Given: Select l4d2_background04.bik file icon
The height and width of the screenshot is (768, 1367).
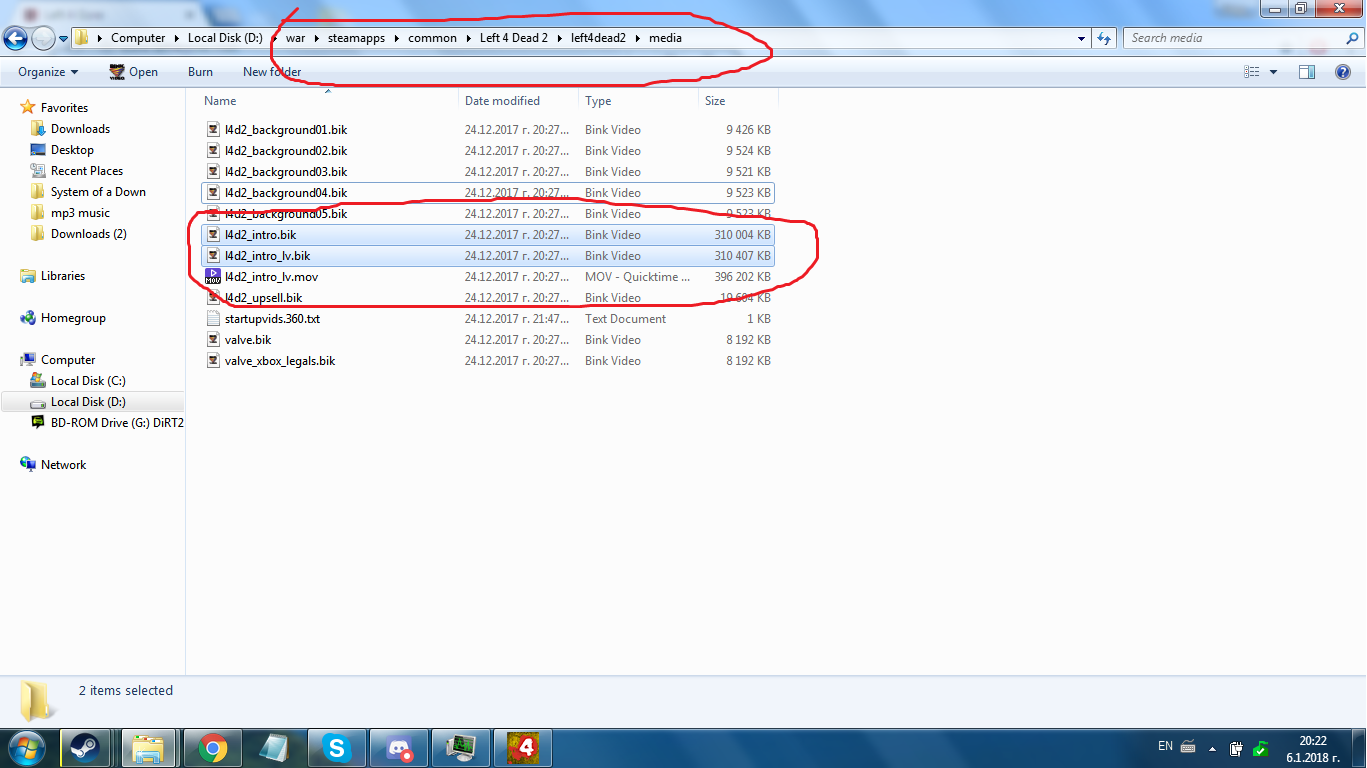Looking at the screenshot, I should (x=213, y=193).
